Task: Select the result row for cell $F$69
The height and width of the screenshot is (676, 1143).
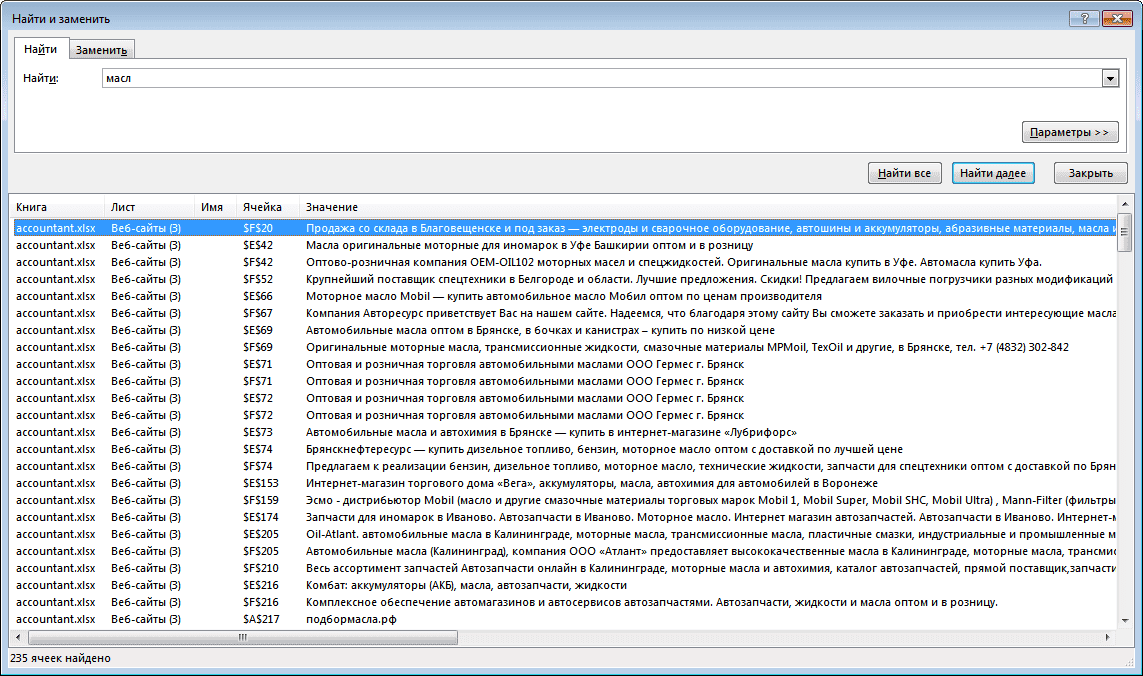Action: click(x=564, y=347)
